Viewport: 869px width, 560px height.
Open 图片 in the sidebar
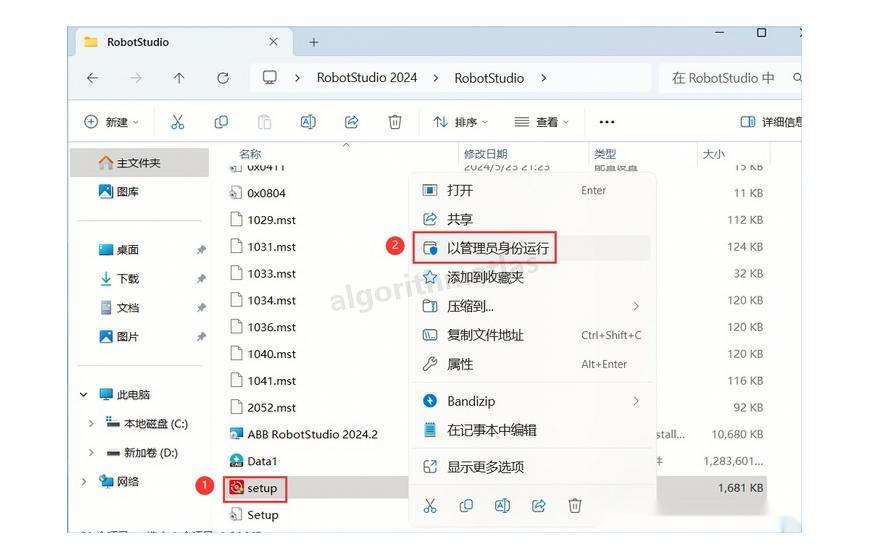point(119,337)
